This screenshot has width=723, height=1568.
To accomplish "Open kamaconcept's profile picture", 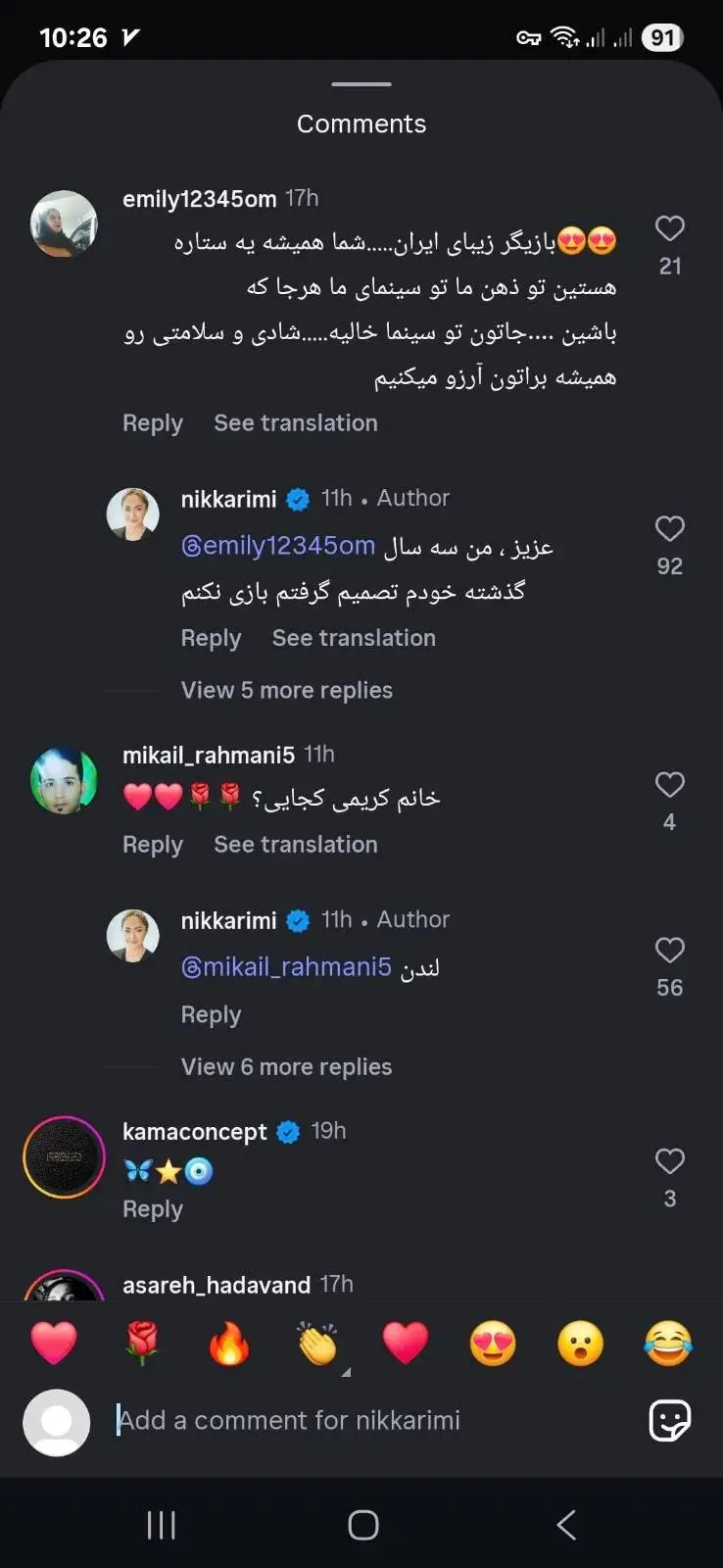I will pyautogui.click(x=64, y=1157).
